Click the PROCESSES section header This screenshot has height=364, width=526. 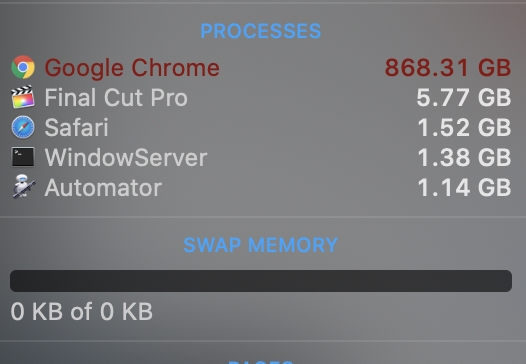261,31
